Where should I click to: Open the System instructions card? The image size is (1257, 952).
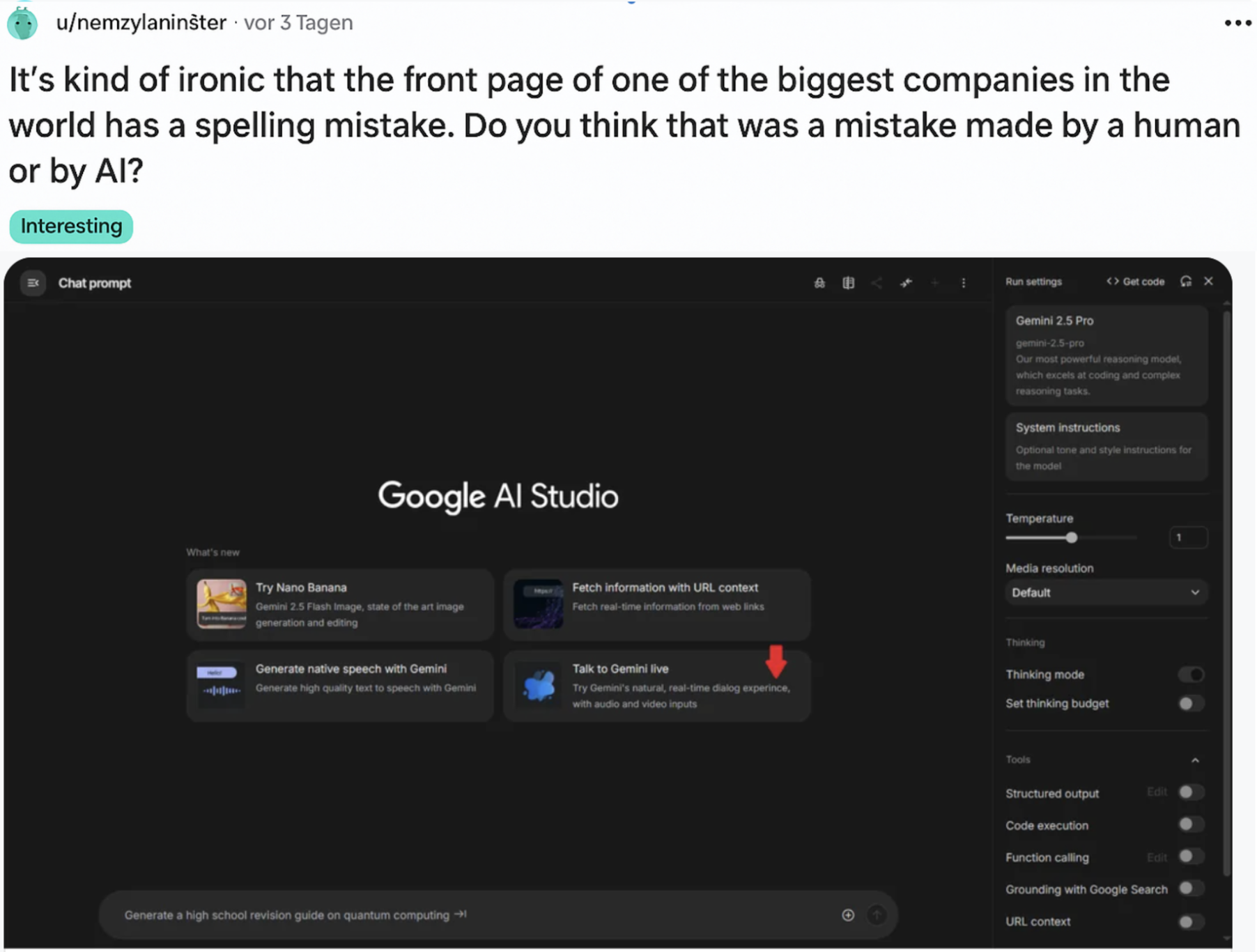[1106, 447]
